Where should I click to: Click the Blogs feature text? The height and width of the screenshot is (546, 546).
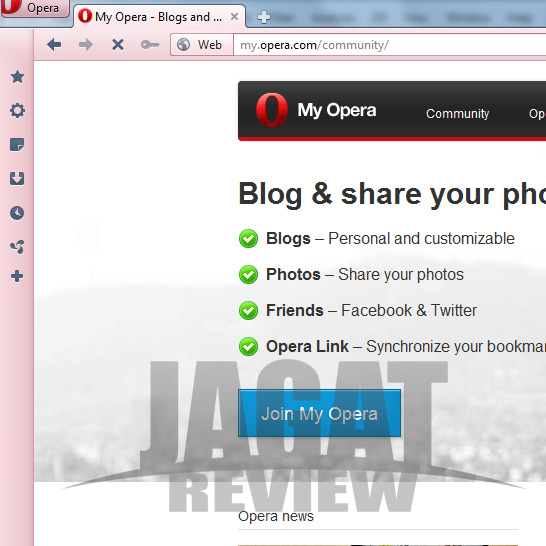[390, 239]
